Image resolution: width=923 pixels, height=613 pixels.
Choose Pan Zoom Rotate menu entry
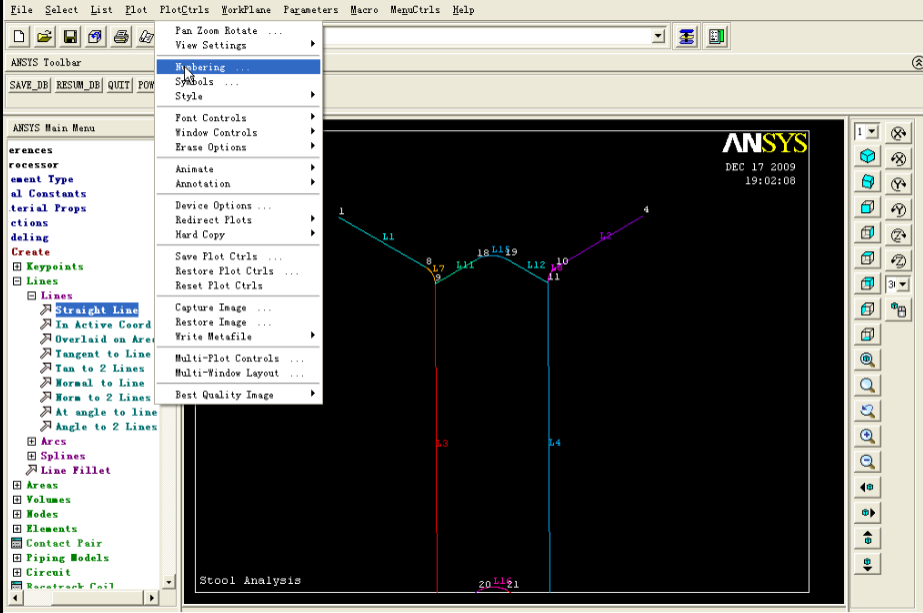[238, 31]
